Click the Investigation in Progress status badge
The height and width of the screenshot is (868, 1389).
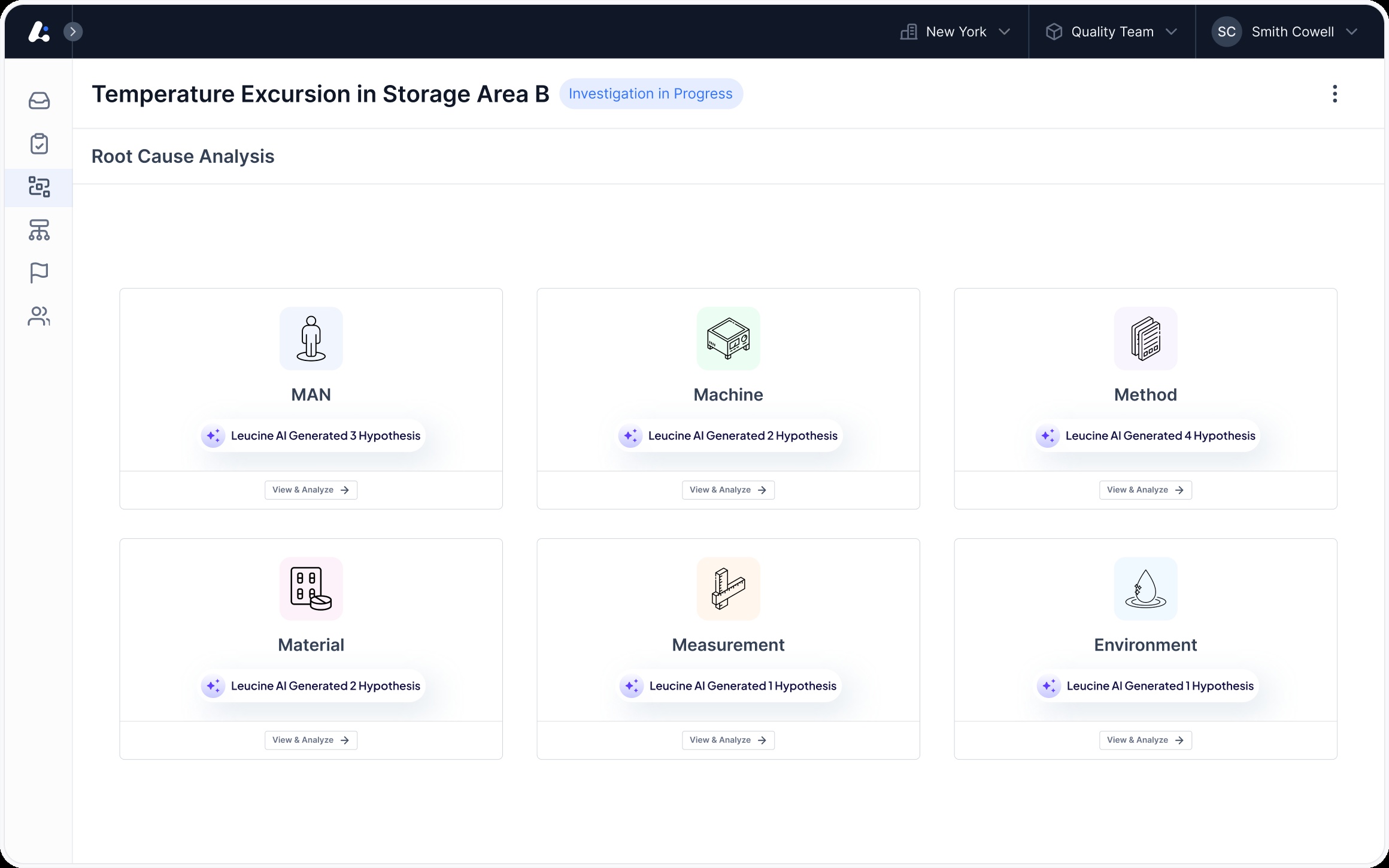651,93
